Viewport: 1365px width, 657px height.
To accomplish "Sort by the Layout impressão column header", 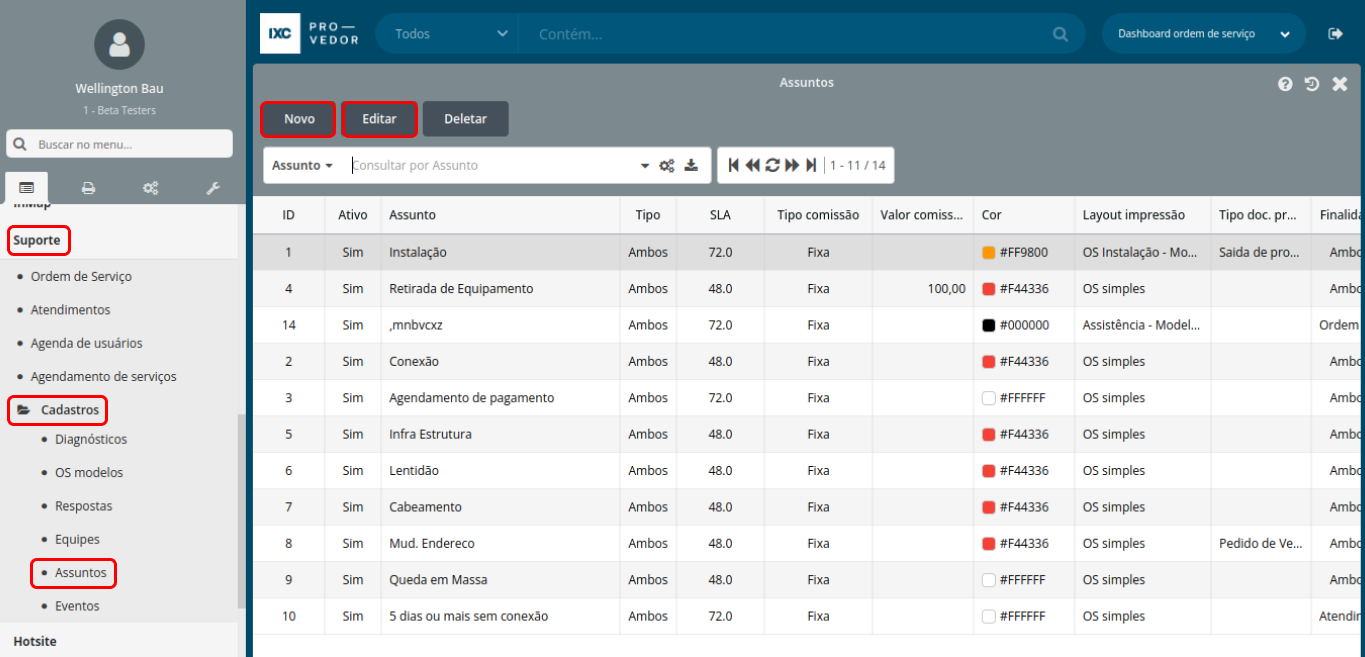I will (1142, 215).
